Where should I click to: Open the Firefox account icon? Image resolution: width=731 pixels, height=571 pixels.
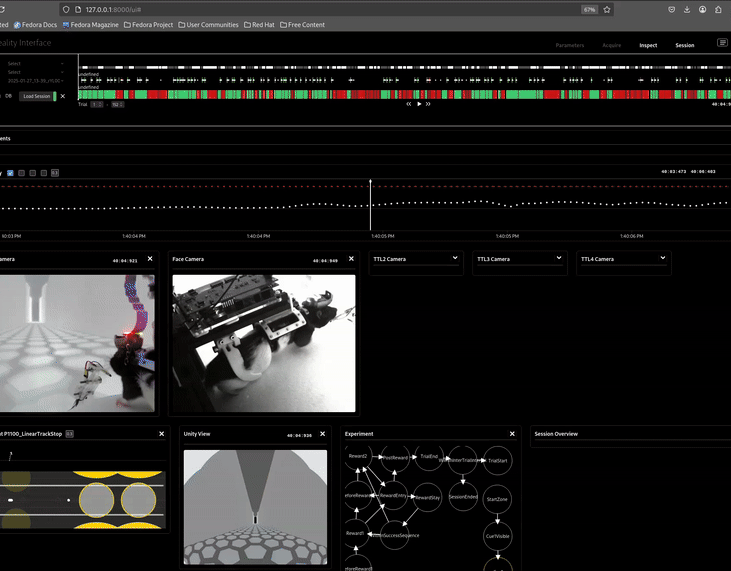[x=702, y=9]
